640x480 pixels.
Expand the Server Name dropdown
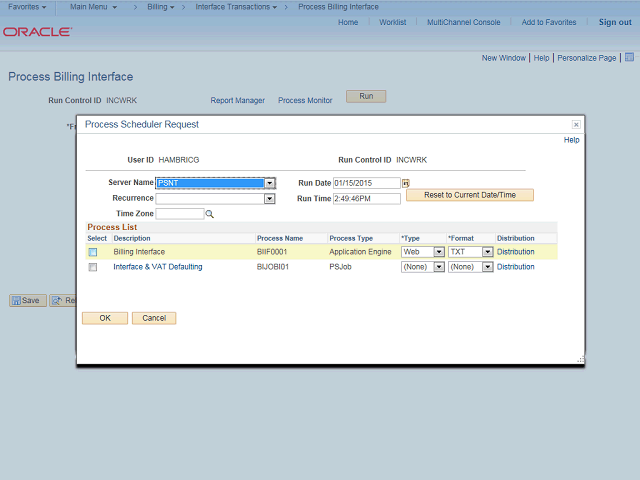(x=269, y=183)
